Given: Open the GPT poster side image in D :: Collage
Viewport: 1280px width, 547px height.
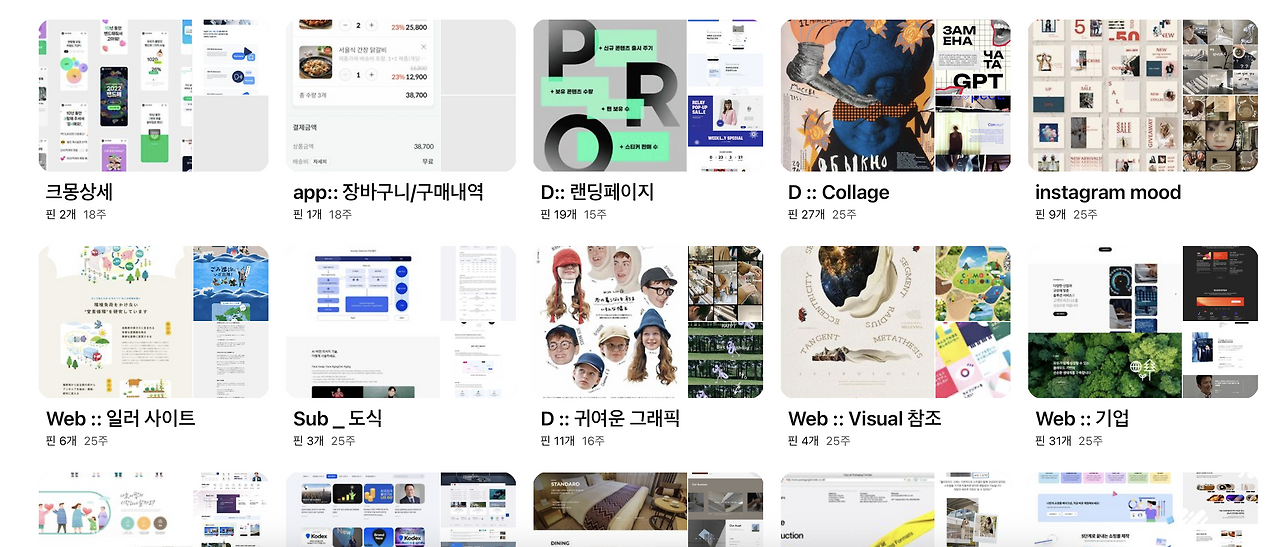Looking at the screenshot, I should (973, 57).
